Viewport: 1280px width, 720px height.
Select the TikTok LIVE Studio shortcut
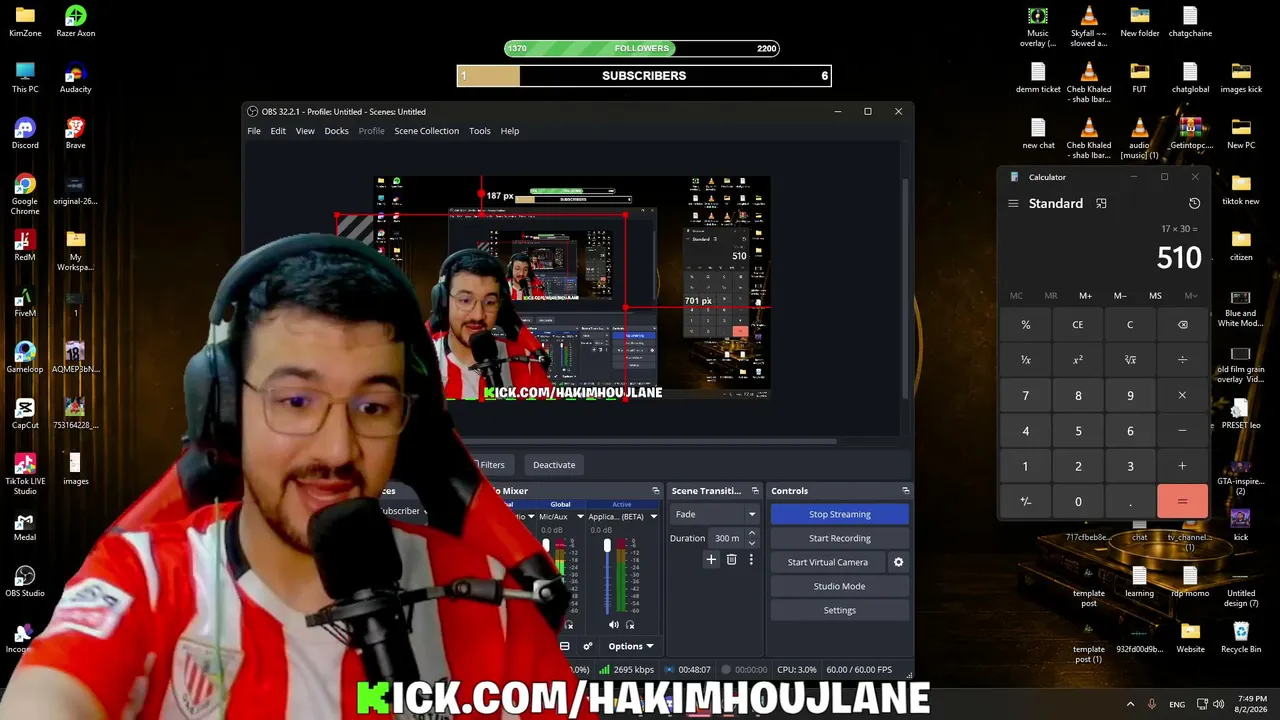coord(25,474)
